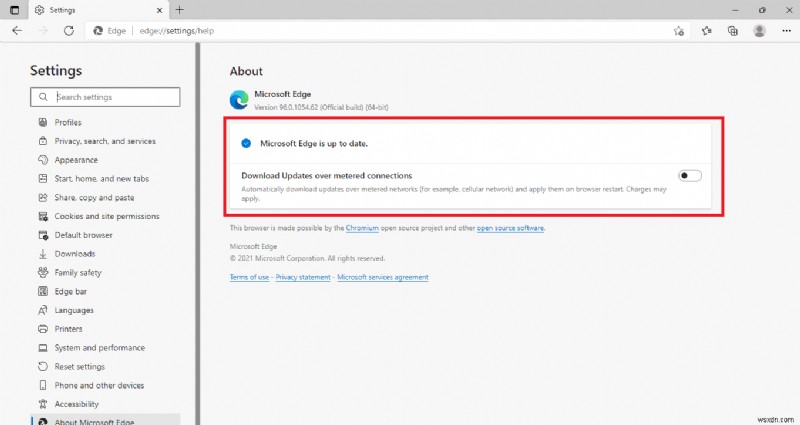Open the open source software link

pyautogui.click(x=510, y=228)
